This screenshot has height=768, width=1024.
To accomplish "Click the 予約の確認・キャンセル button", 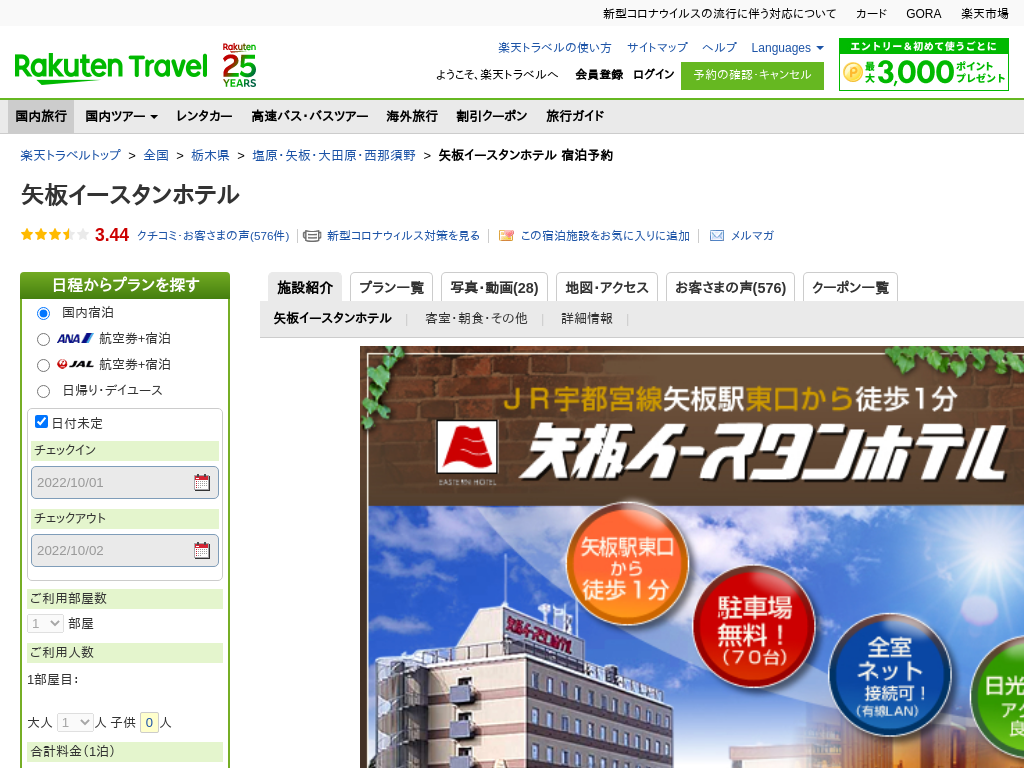I will coord(752,76).
